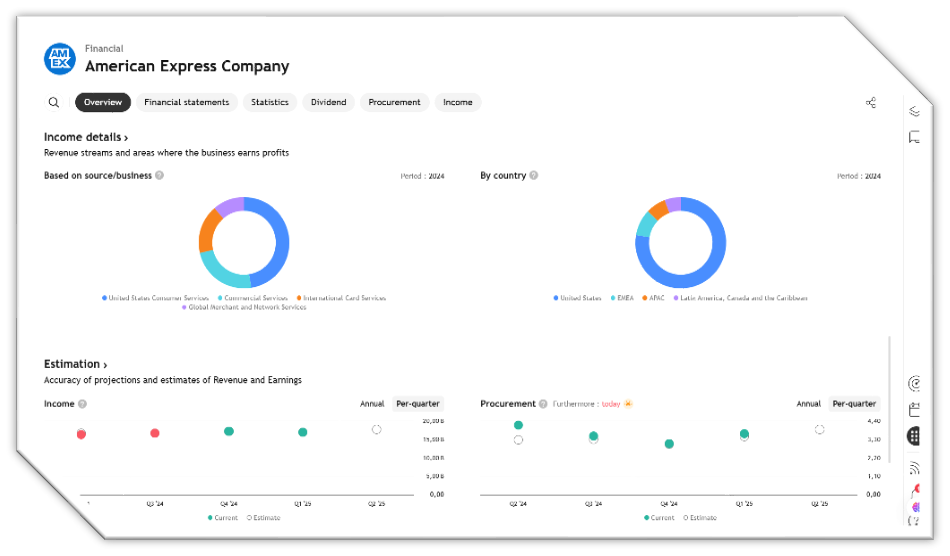Select Annual for Income chart
The height and width of the screenshot is (556, 950).
point(372,403)
